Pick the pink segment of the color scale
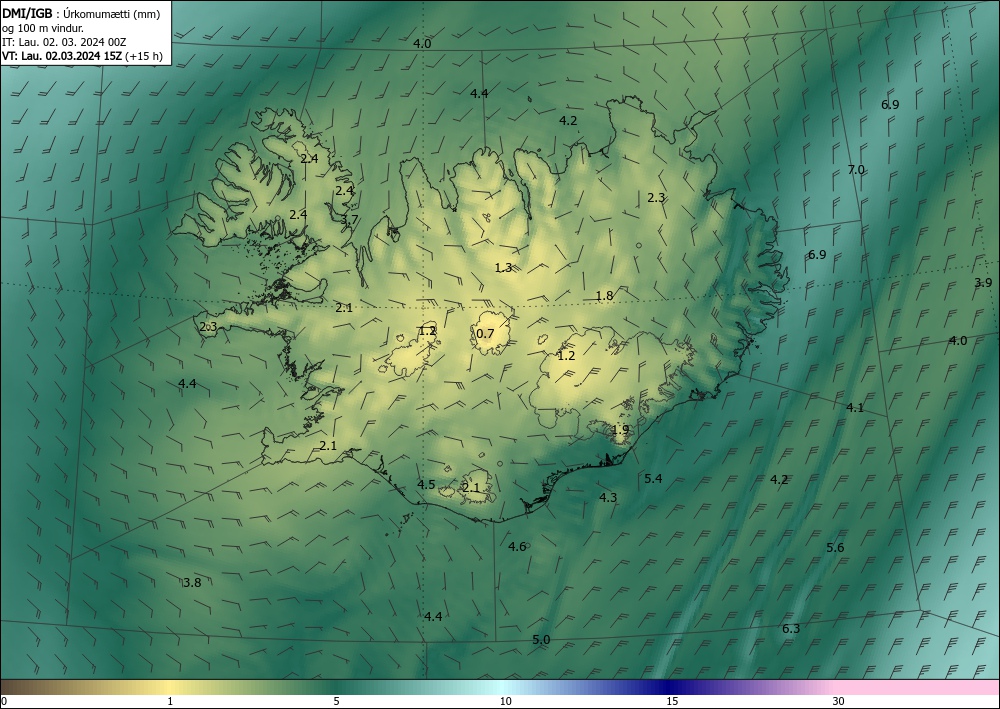The width and height of the screenshot is (1000, 709). pyautogui.click(x=918, y=687)
